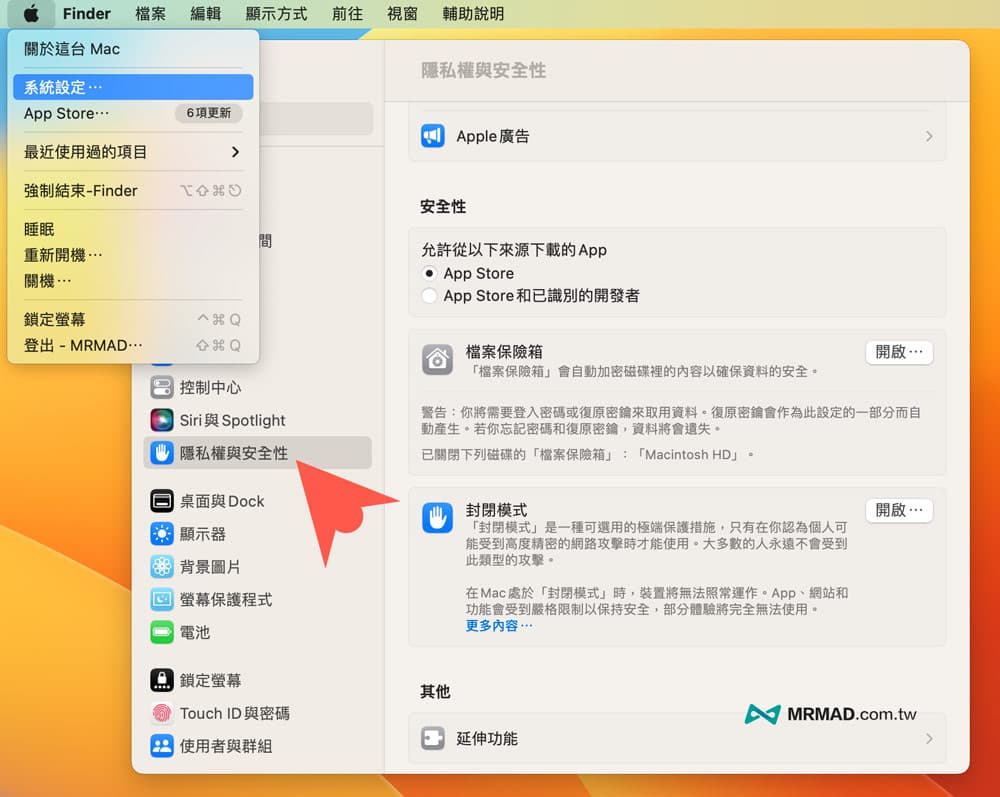This screenshot has width=1000, height=797.
Task: Select Touch ID與密碼 in the sidebar
Action: 258,713
